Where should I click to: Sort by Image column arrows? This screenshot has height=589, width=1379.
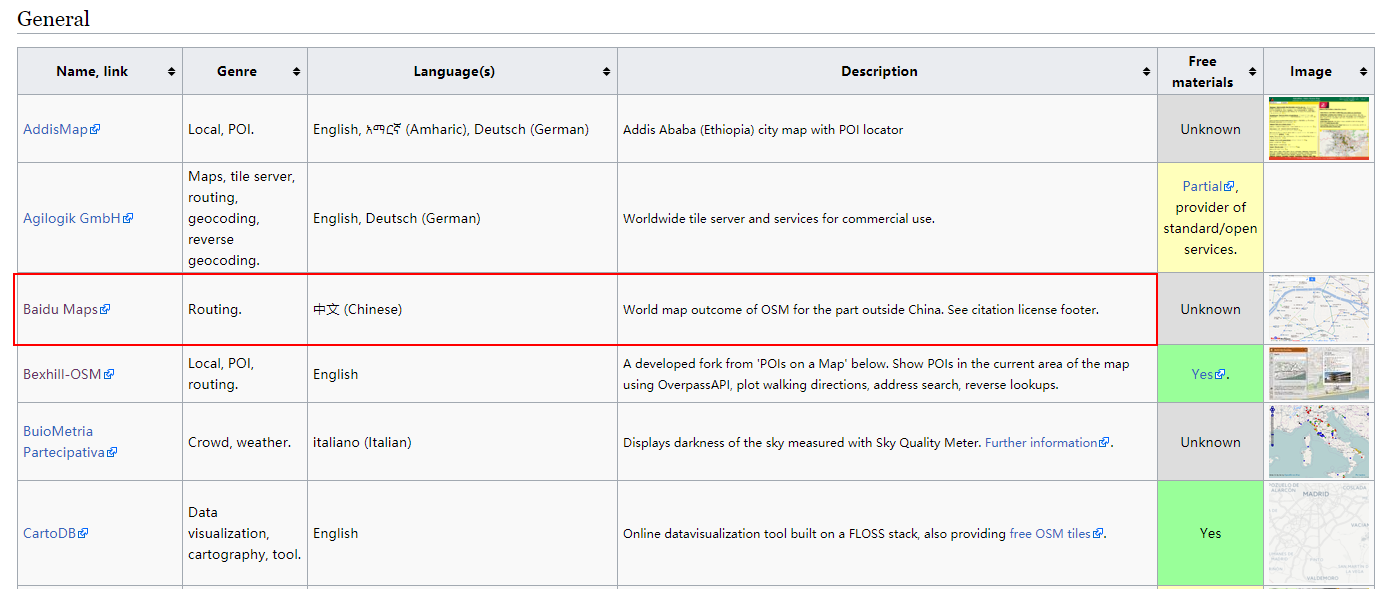coord(1363,72)
